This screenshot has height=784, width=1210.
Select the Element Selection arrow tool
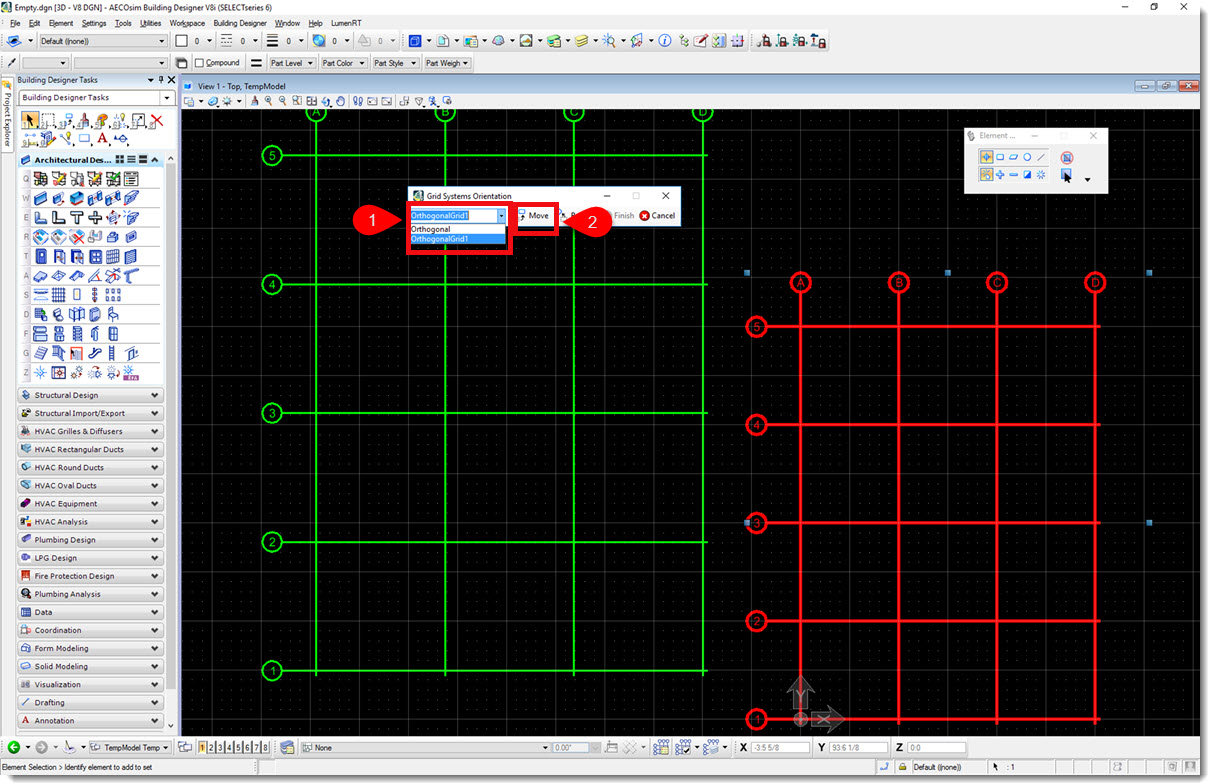[29, 121]
